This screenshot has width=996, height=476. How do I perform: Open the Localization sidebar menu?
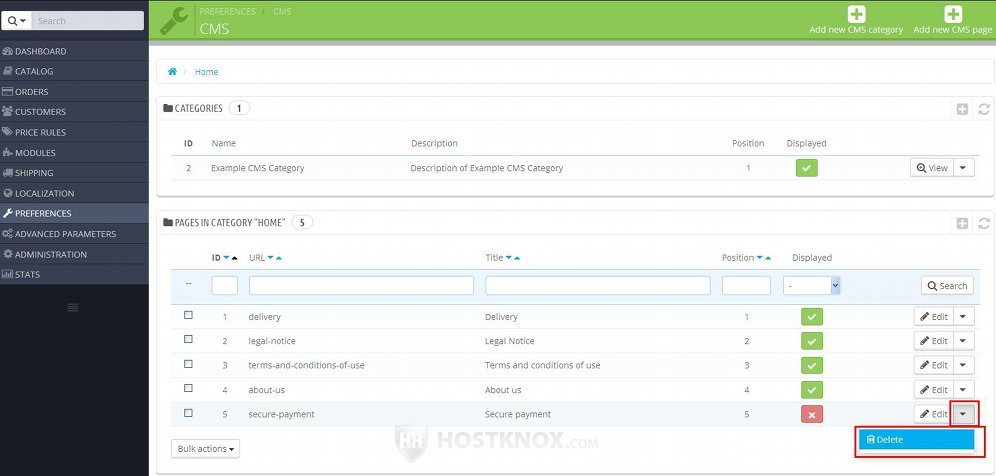(74, 193)
